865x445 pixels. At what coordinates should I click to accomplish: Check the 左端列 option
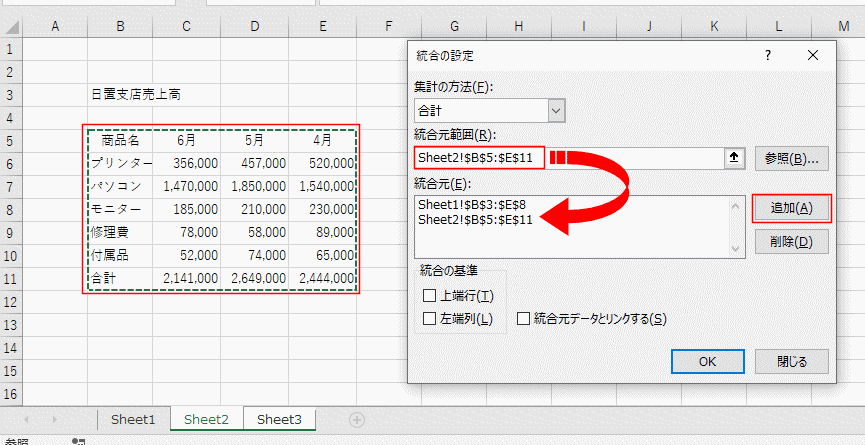click(x=430, y=319)
